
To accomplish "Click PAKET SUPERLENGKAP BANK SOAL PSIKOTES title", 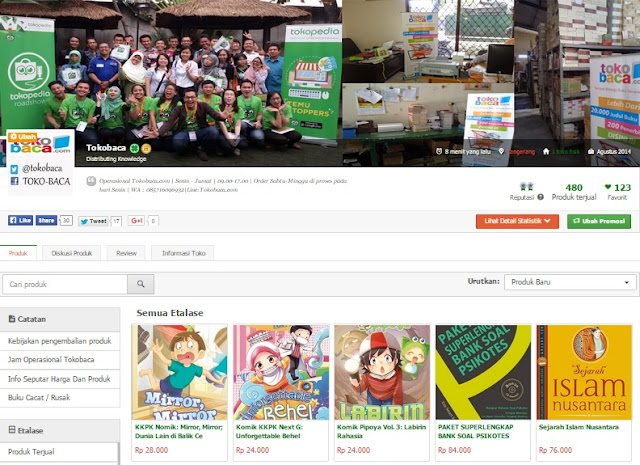I will click(476, 431).
